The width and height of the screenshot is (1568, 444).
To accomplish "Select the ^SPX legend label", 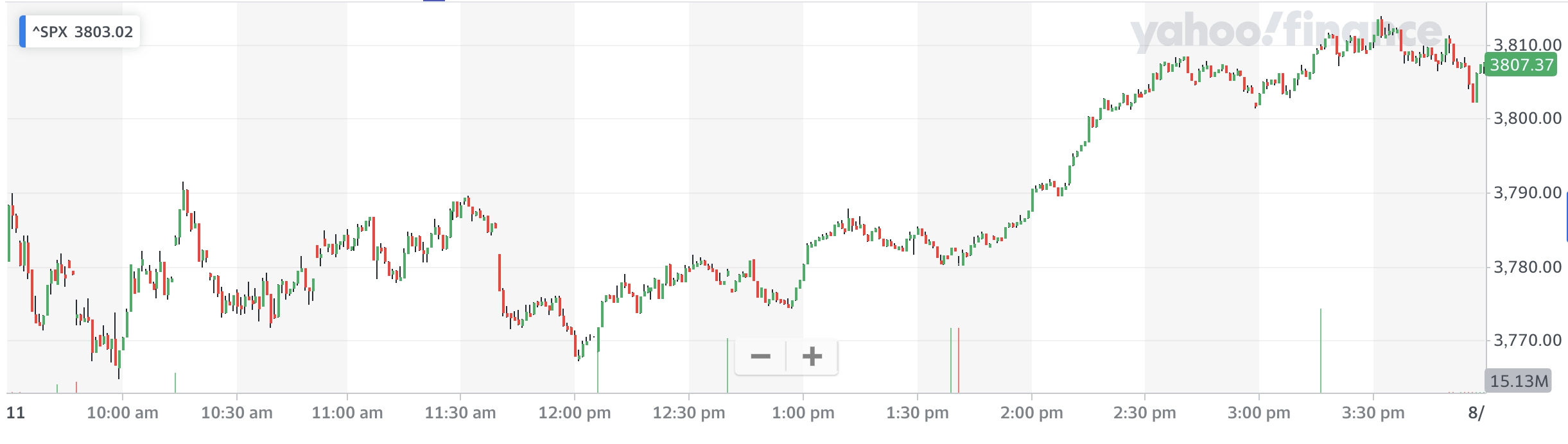I will coord(83,32).
